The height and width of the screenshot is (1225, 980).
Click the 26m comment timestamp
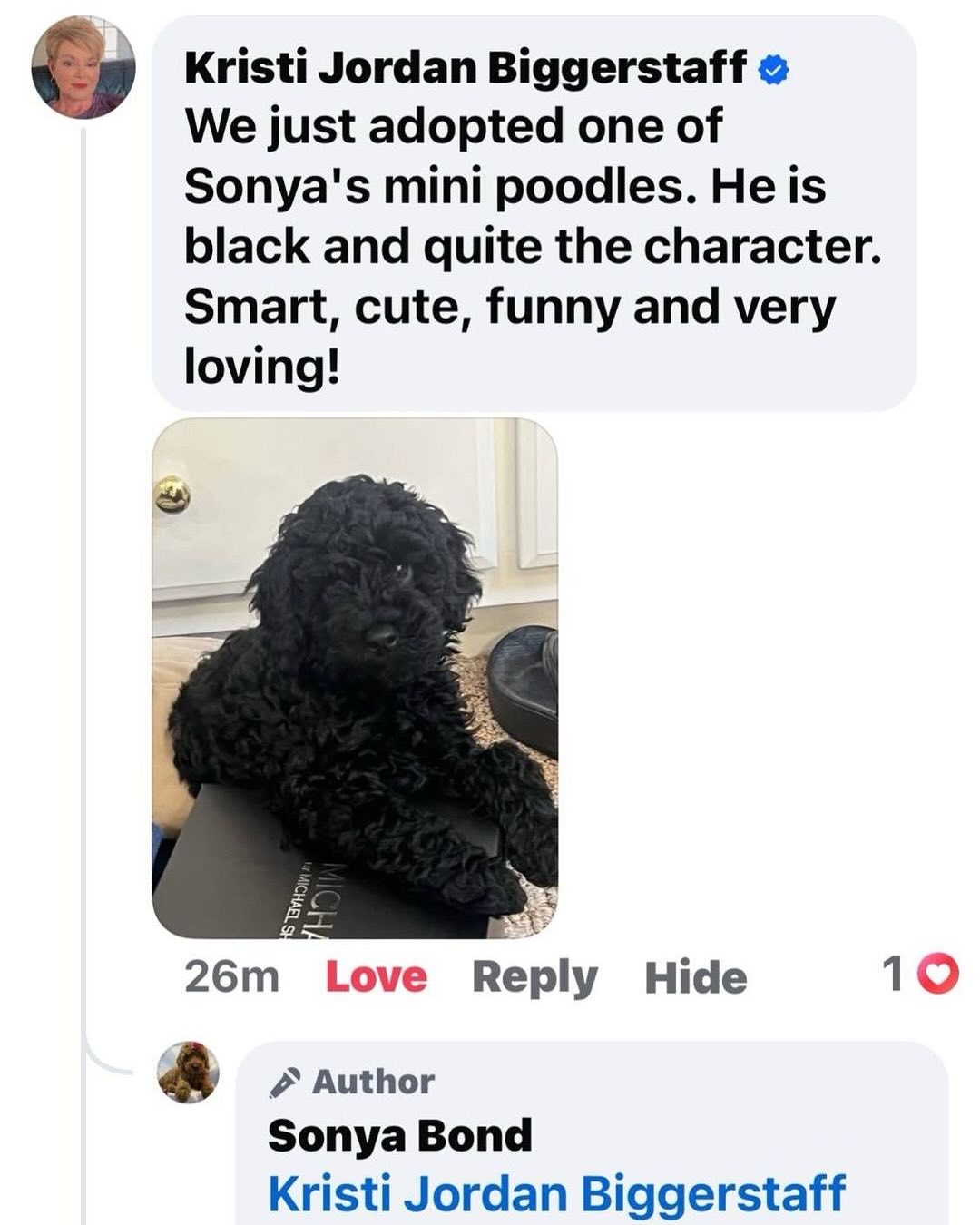coord(231,976)
